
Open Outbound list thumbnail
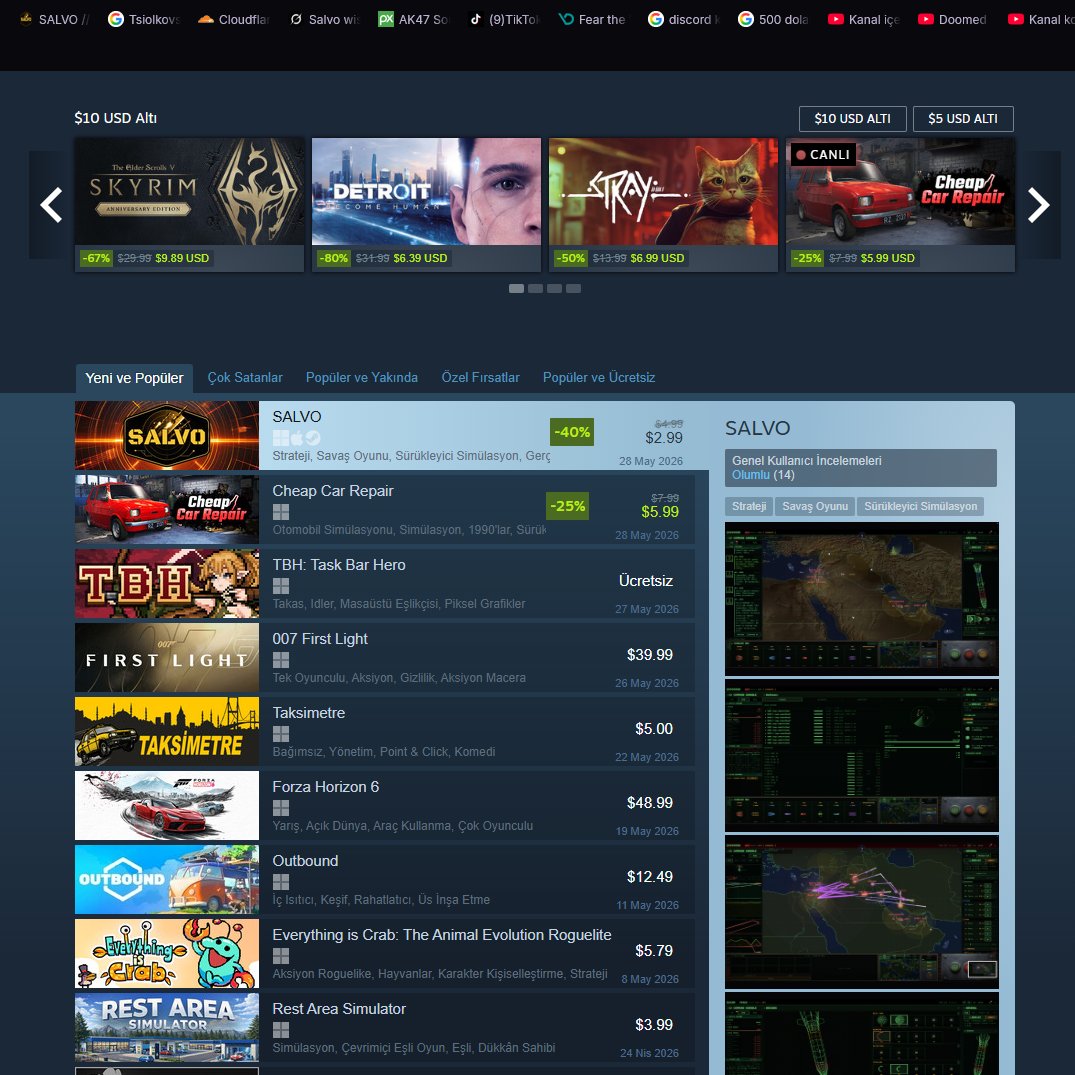[x=167, y=880]
